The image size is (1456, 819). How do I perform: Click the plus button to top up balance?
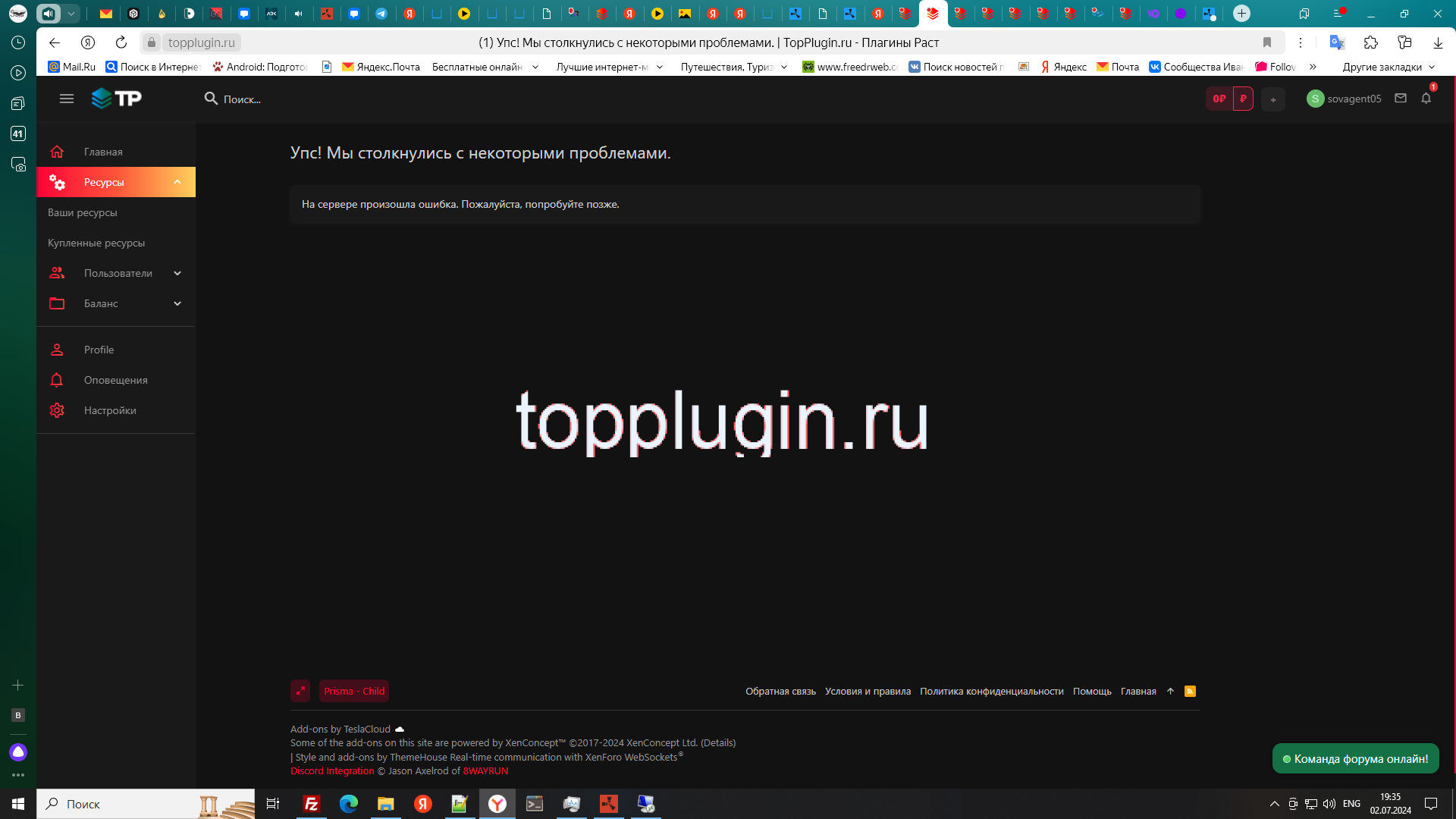click(x=1273, y=99)
